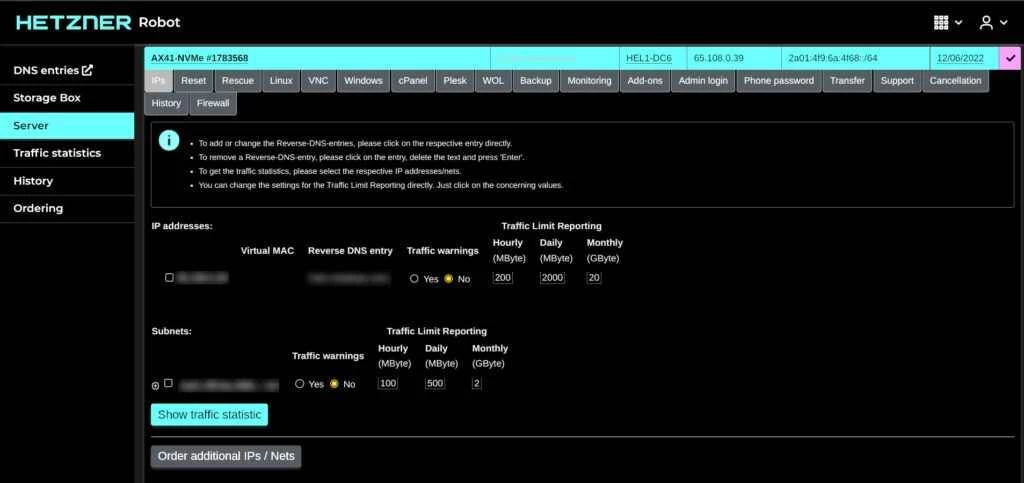Tick the IP address row checkbox
The width and height of the screenshot is (1024, 483).
click(x=169, y=278)
